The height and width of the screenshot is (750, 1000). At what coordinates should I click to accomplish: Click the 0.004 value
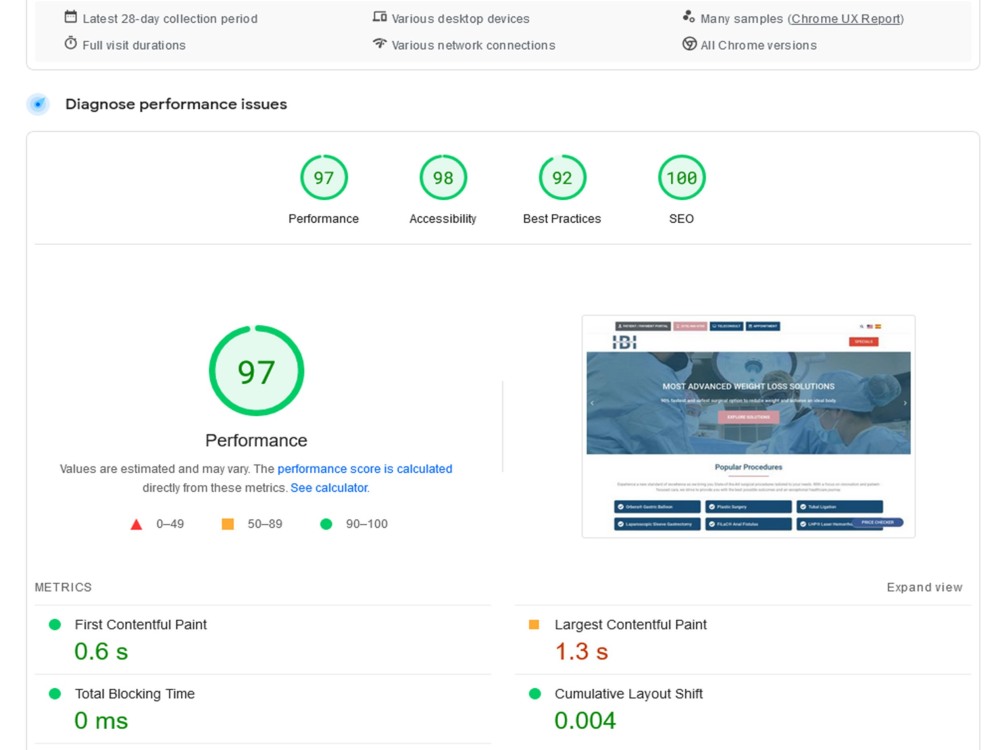click(x=585, y=721)
